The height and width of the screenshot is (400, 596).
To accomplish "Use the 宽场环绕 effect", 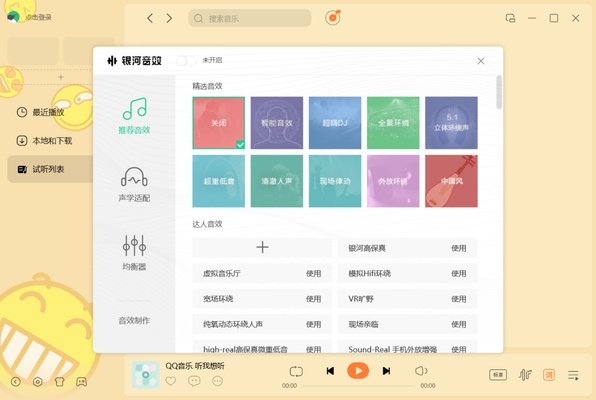I will click(314, 299).
